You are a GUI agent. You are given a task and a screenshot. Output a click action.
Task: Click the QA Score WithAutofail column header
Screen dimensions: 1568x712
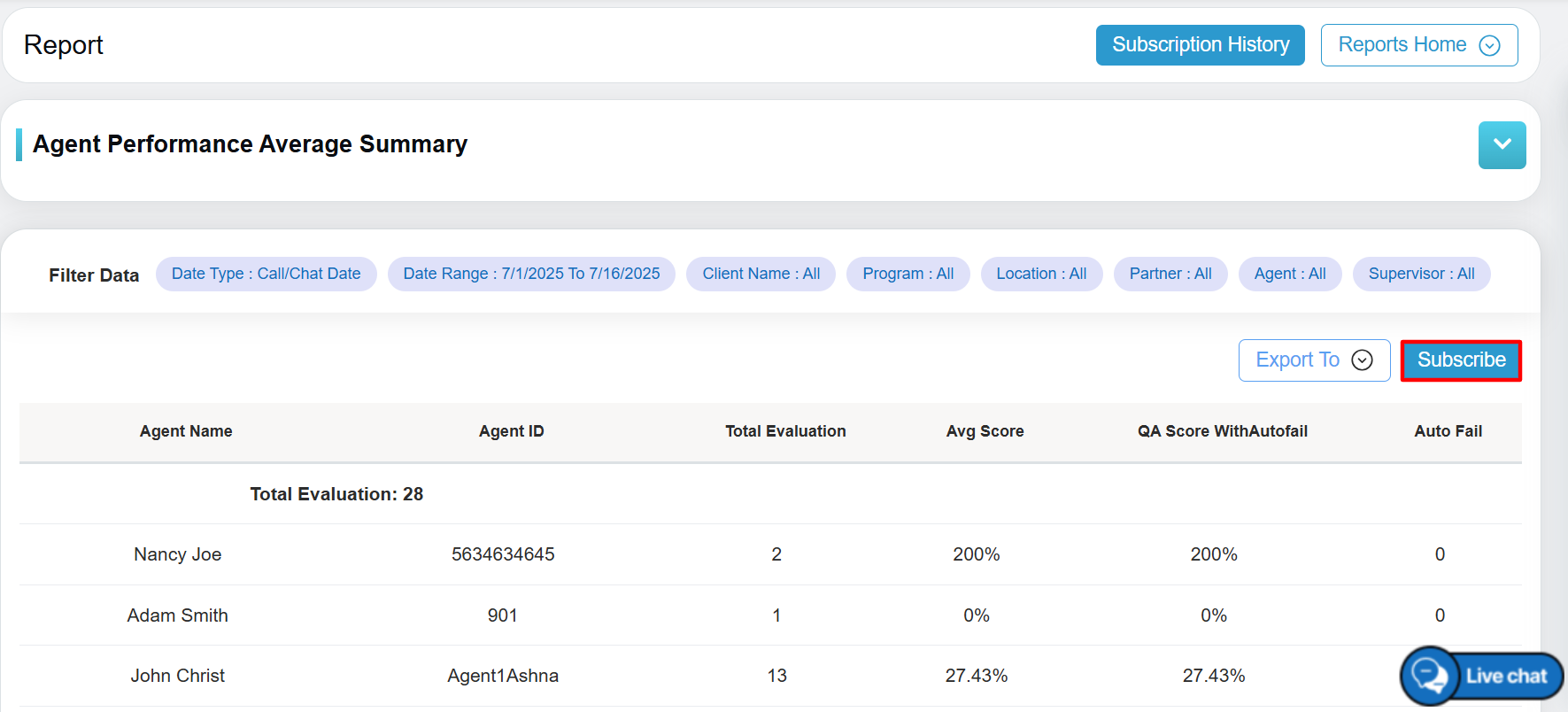1222,431
